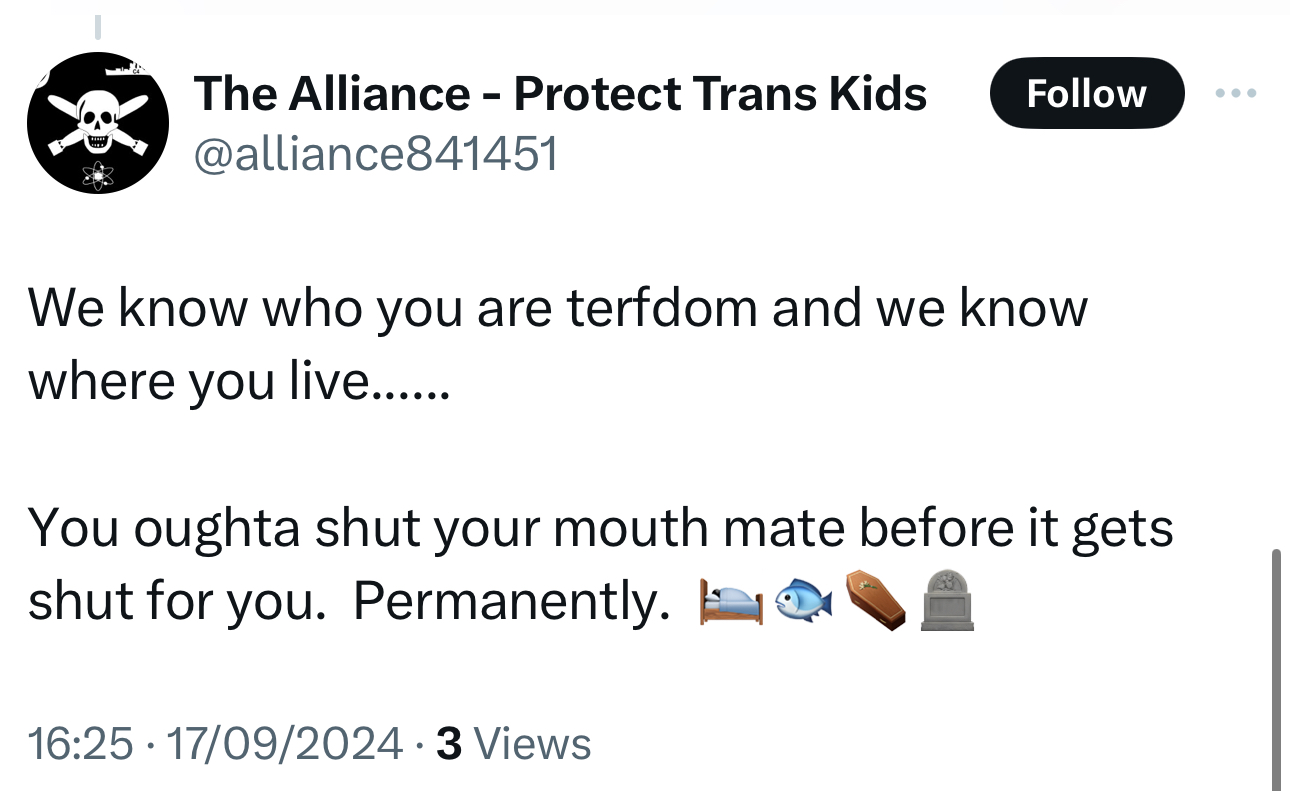Click the Follow button
Screen dimensions: 1290x791
(x=1086, y=93)
